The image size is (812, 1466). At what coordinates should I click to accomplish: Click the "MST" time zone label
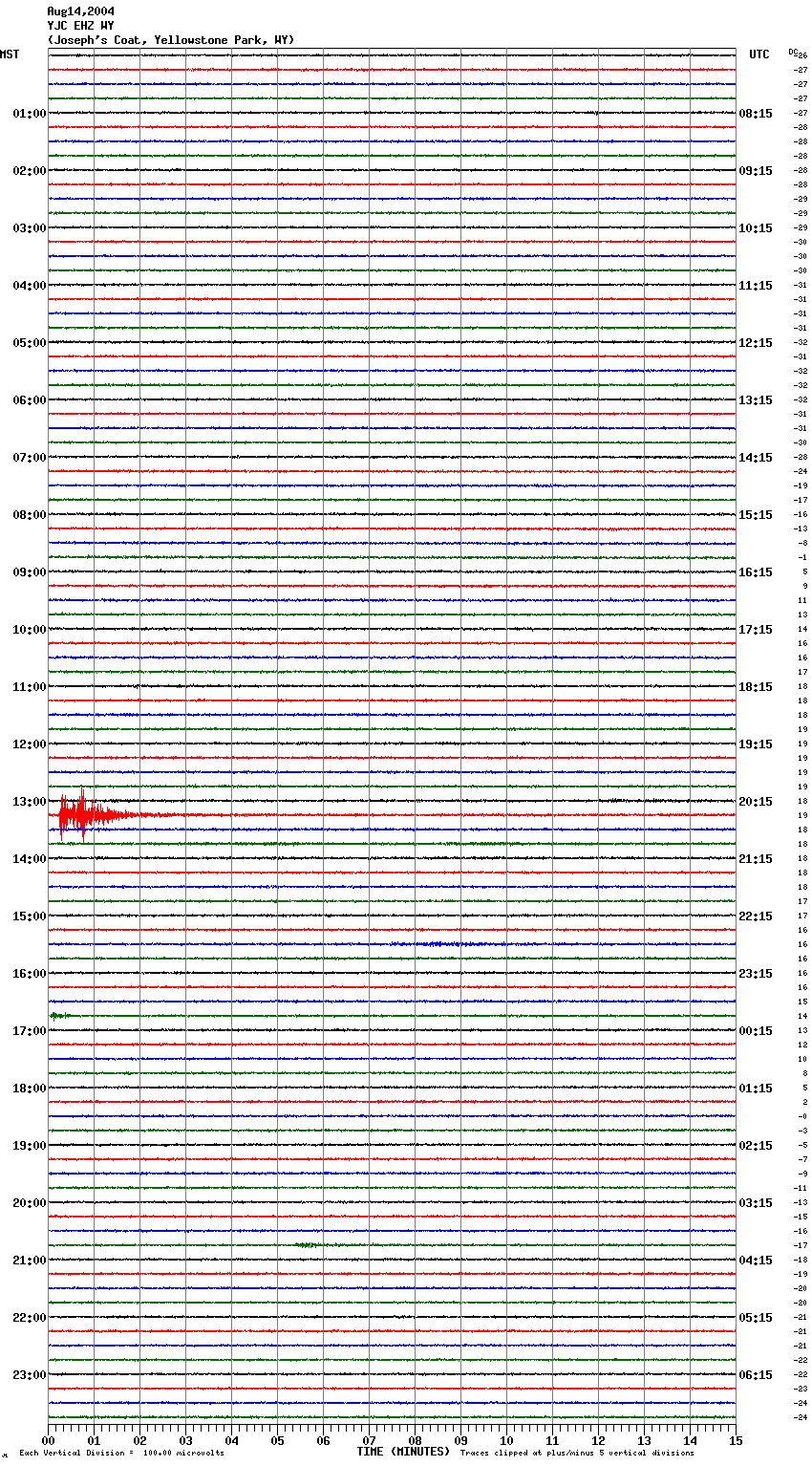(10, 54)
